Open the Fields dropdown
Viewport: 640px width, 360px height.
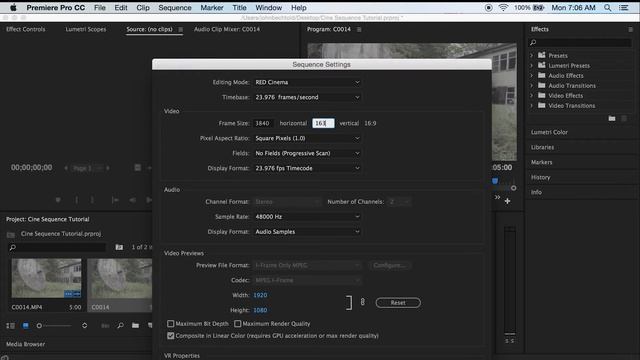click(307, 153)
